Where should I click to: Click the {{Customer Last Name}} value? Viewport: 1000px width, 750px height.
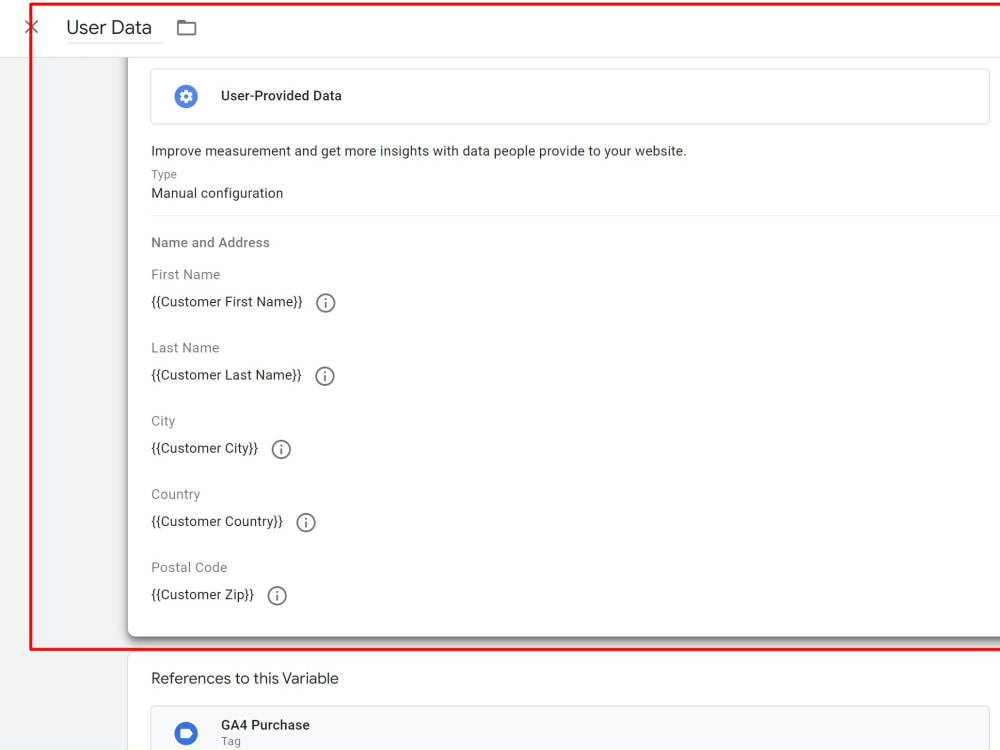point(226,375)
